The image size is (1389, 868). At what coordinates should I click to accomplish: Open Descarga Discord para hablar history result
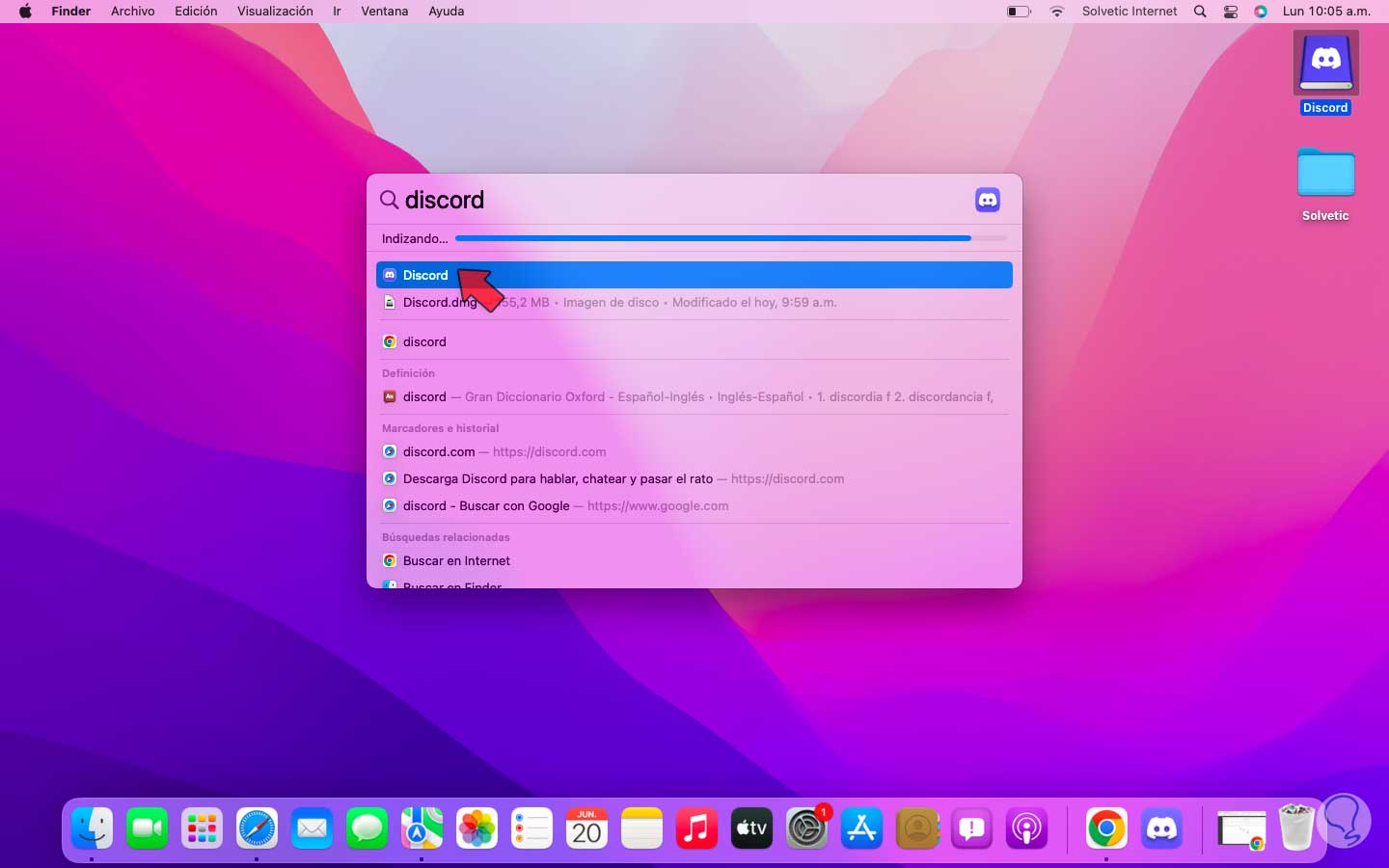coord(694,478)
